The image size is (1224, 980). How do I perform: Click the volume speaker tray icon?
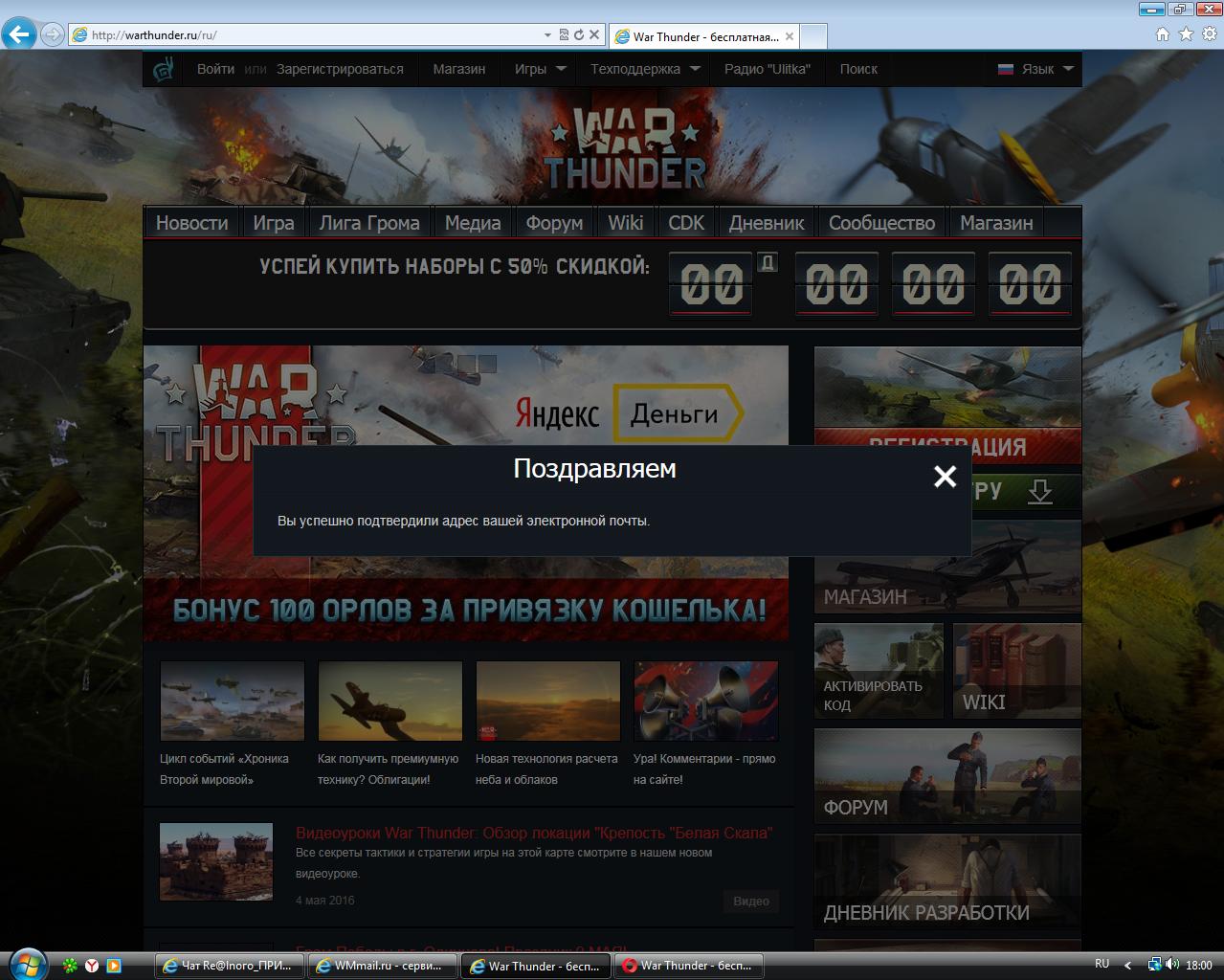tap(1173, 965)
